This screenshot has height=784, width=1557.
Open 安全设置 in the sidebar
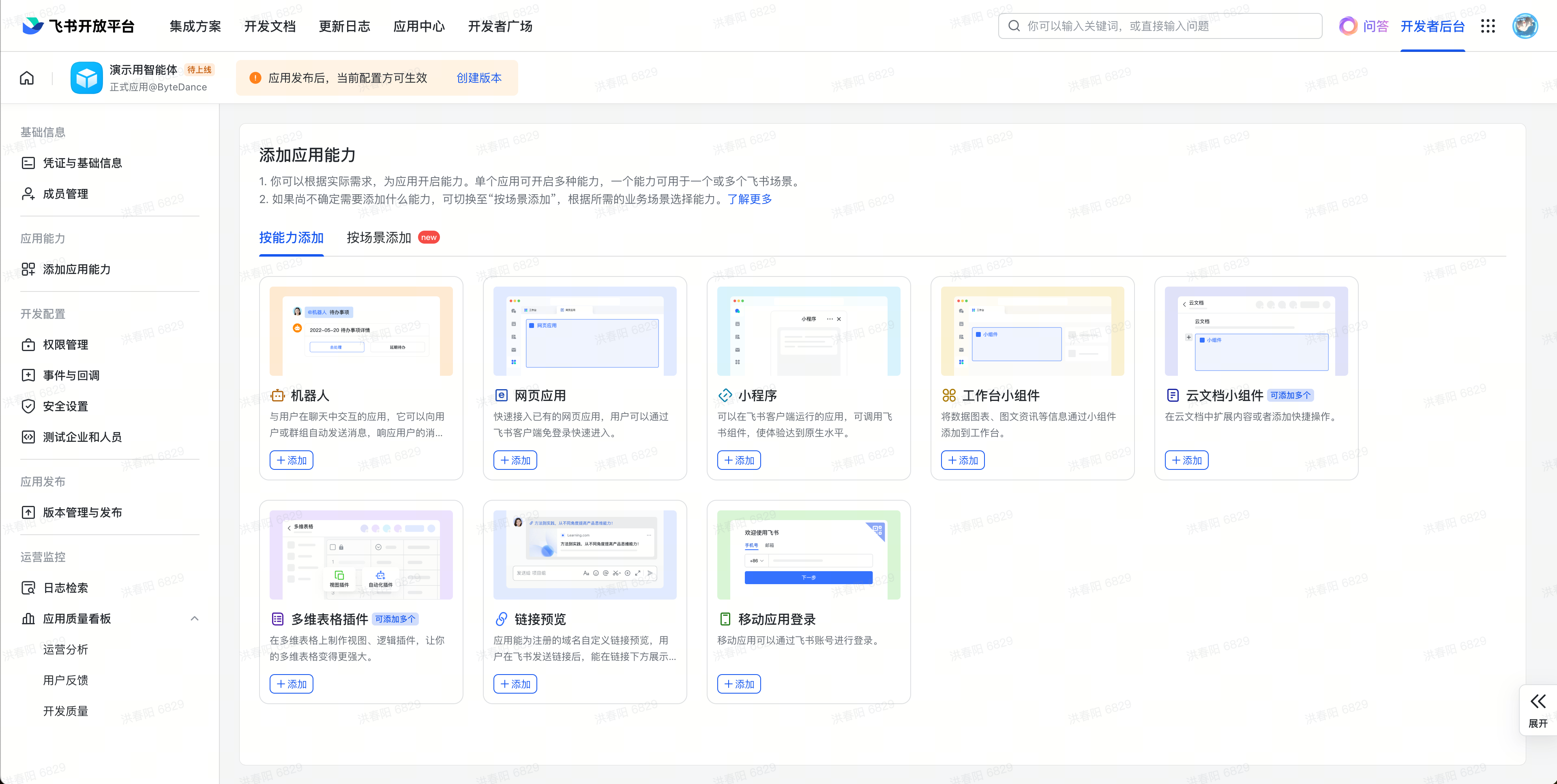click(x=65, y=406)
